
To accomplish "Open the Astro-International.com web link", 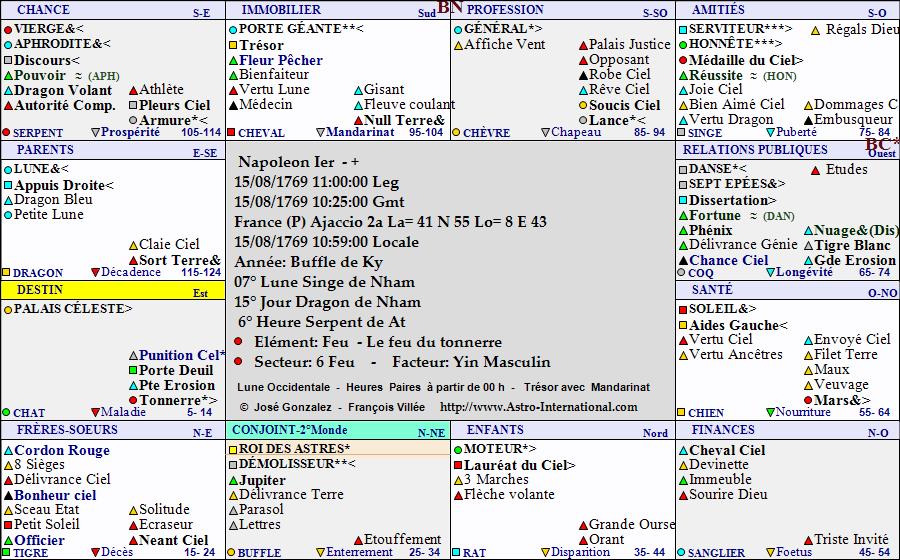I will (538, 407).
